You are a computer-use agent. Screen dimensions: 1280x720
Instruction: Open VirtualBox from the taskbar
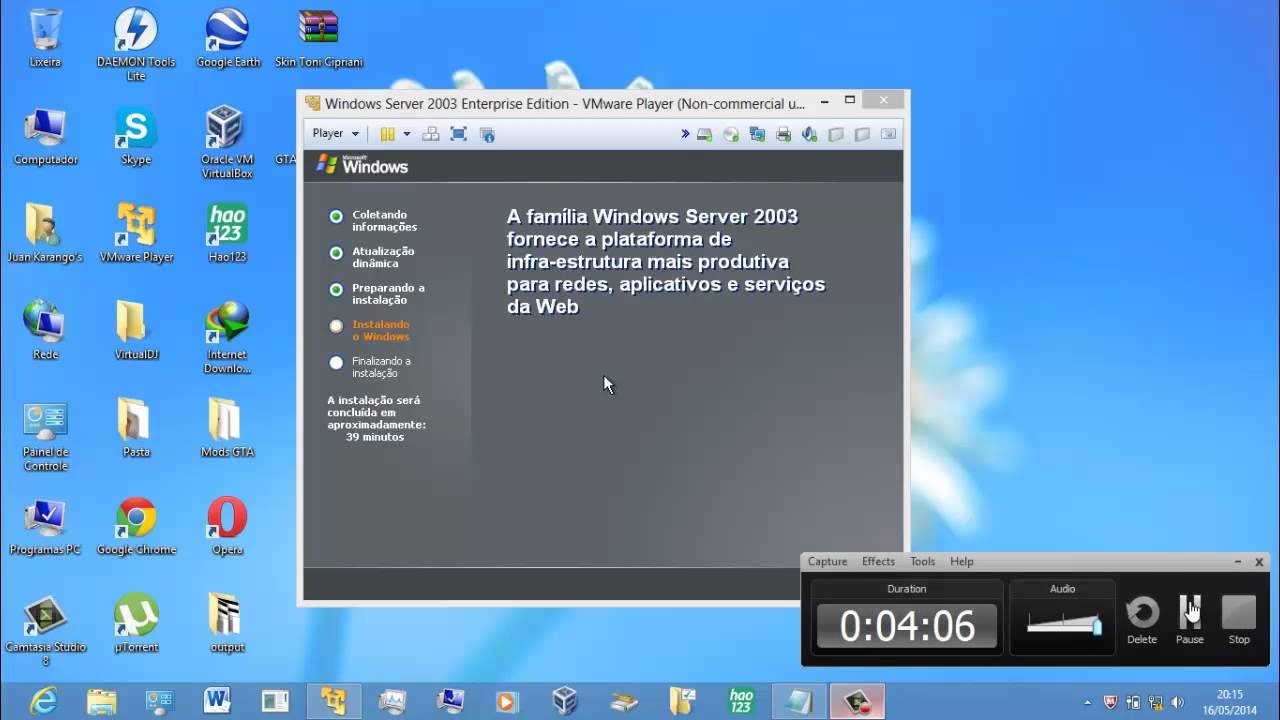(x=565, y=701)
